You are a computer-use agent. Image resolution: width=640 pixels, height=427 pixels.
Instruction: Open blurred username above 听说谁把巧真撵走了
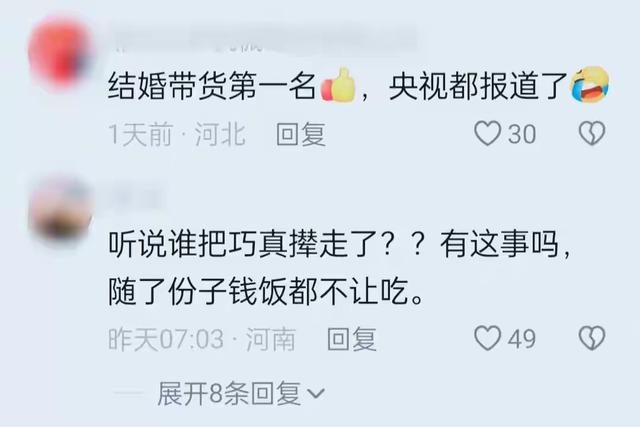pos(137,198)
